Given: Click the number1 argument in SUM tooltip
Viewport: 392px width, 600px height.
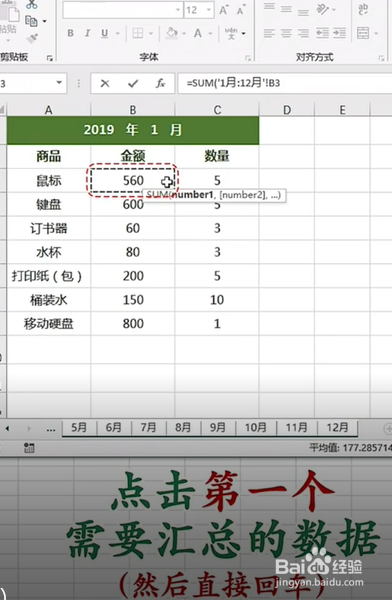Looking at the screenshot, I should (192, 195).
